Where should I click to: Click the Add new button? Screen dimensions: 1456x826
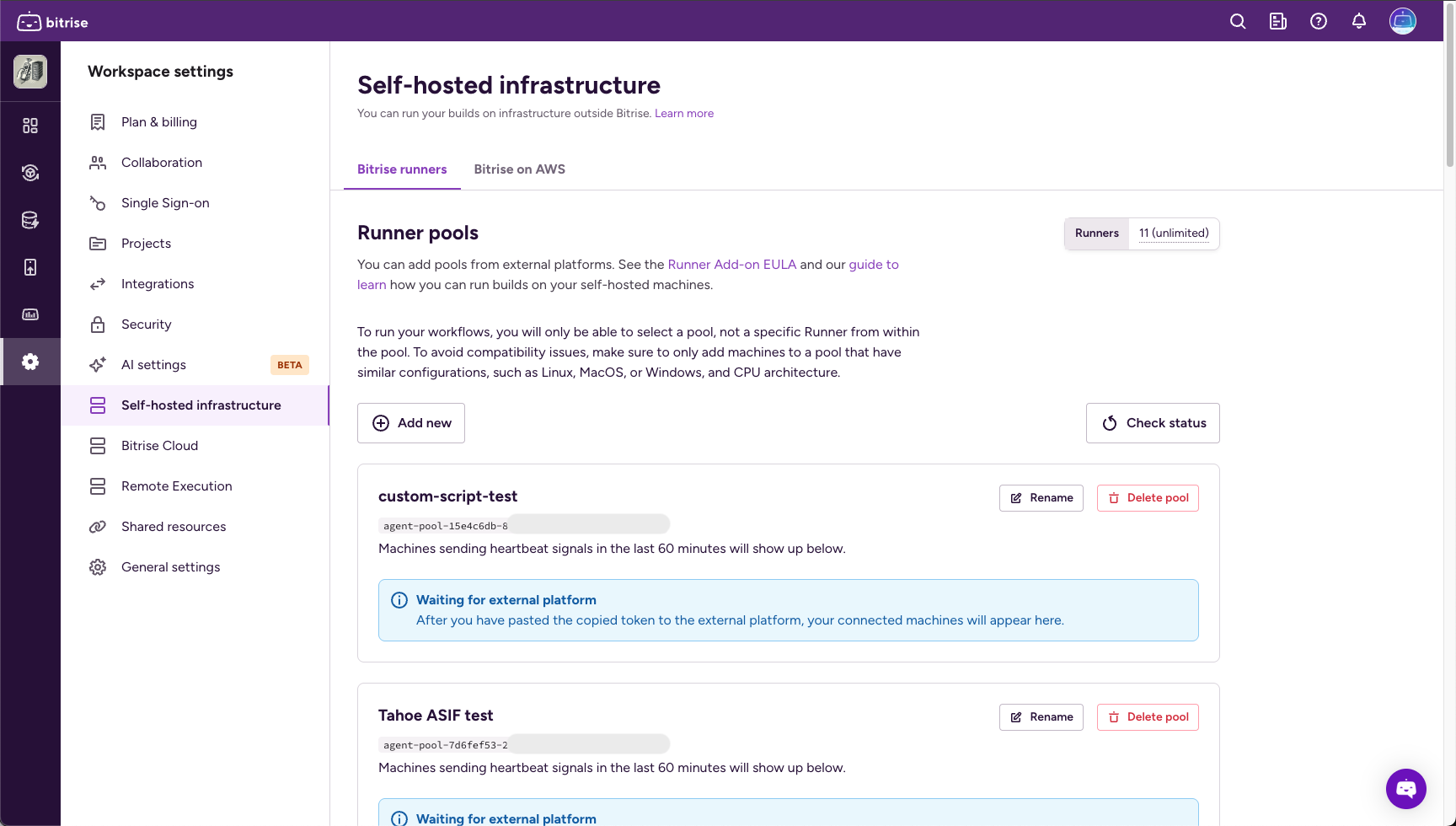[411, 423]
